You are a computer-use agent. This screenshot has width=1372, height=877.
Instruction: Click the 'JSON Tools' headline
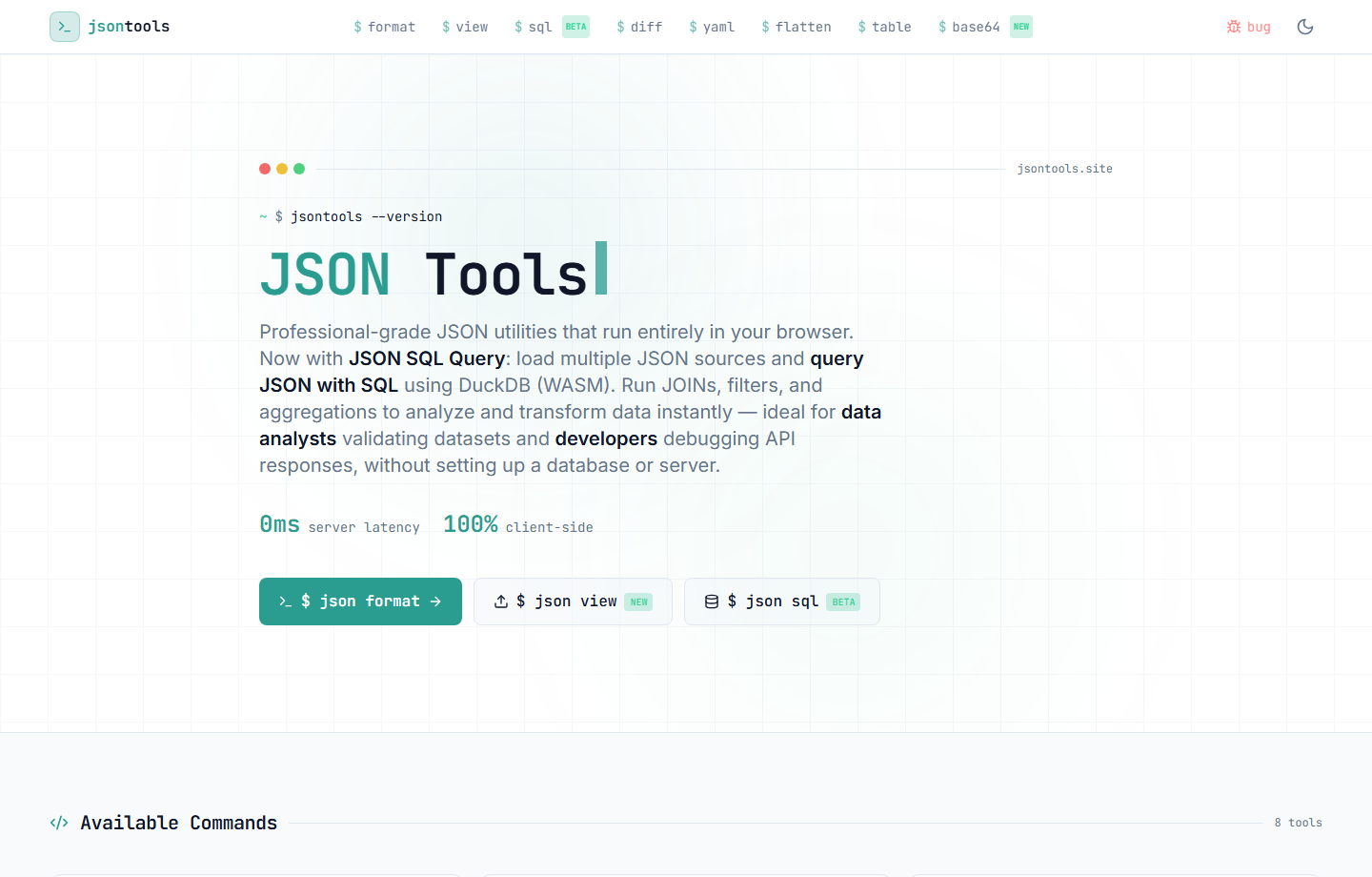[424, 275]
